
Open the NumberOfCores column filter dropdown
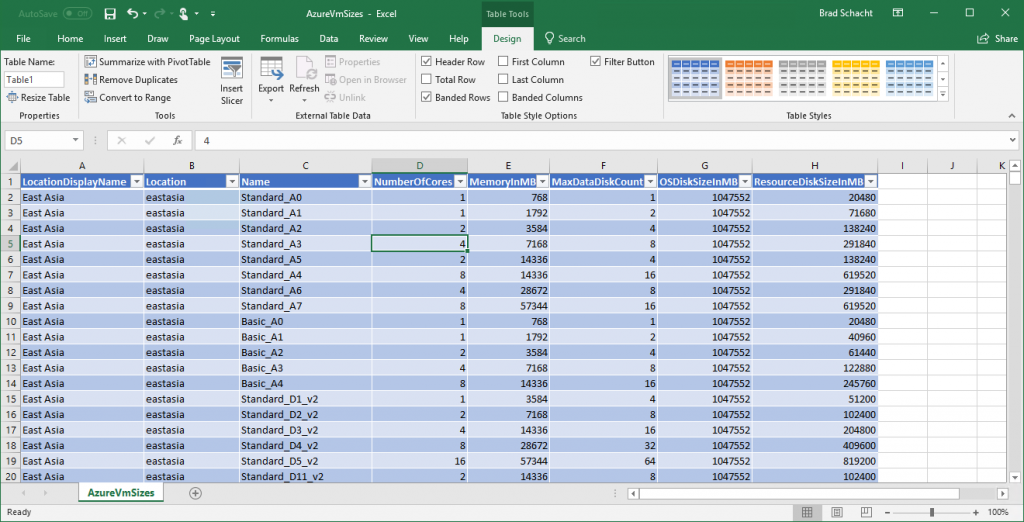[461, 182]
